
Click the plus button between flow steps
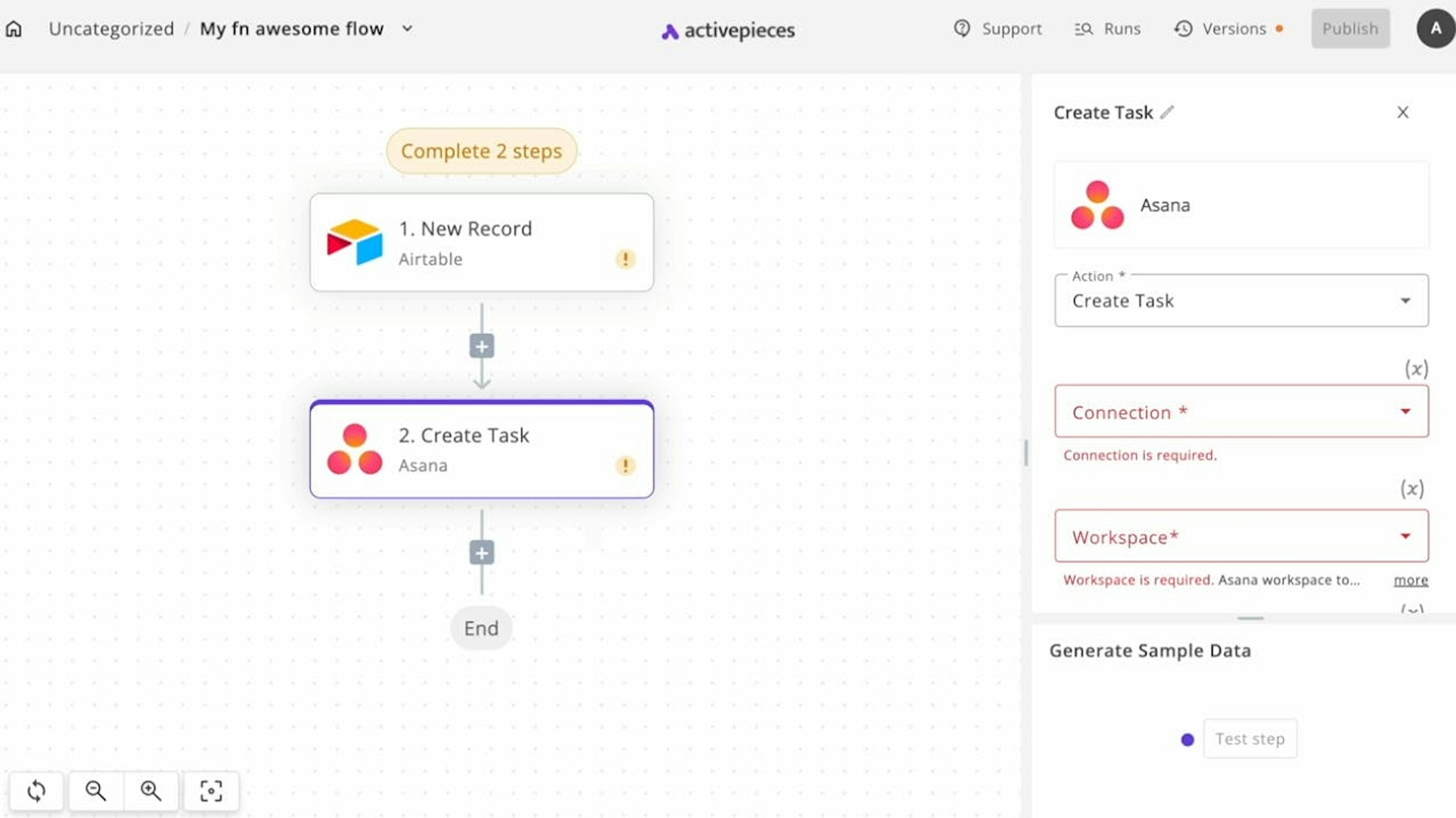pyautogui.click(x=481, y=346)
